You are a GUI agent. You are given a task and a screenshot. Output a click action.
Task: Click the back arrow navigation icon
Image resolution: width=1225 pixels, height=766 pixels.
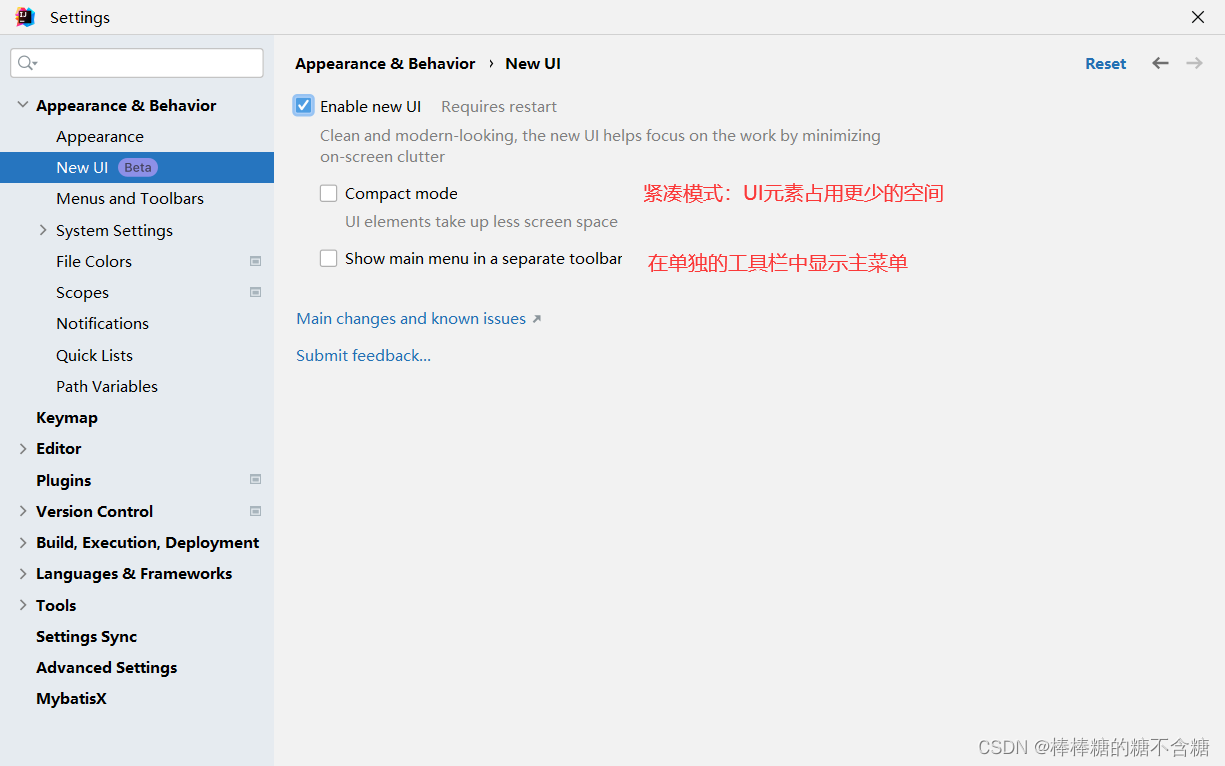1160,63
